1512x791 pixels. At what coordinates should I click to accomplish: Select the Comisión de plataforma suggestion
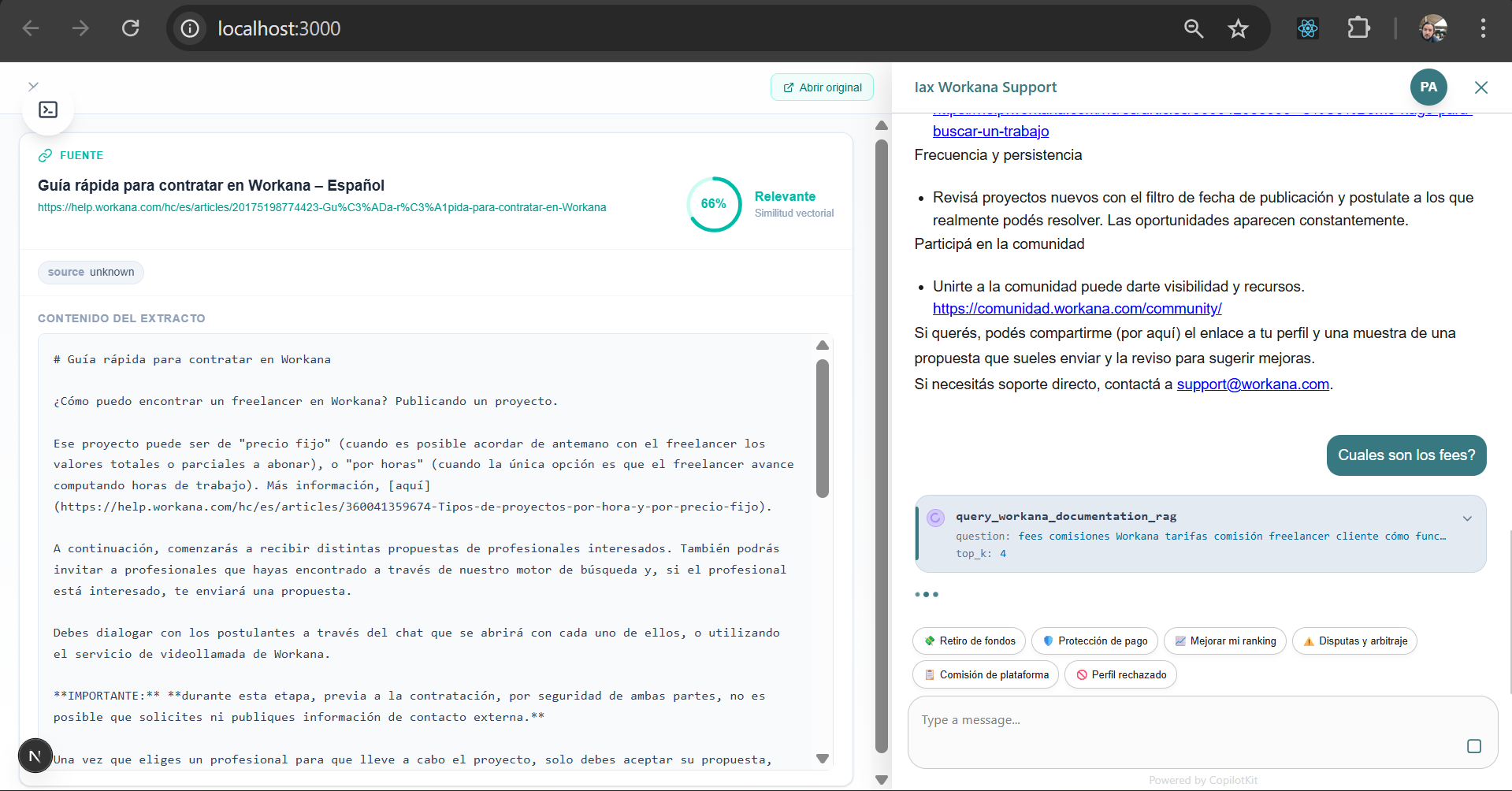(x=986, y=675)
